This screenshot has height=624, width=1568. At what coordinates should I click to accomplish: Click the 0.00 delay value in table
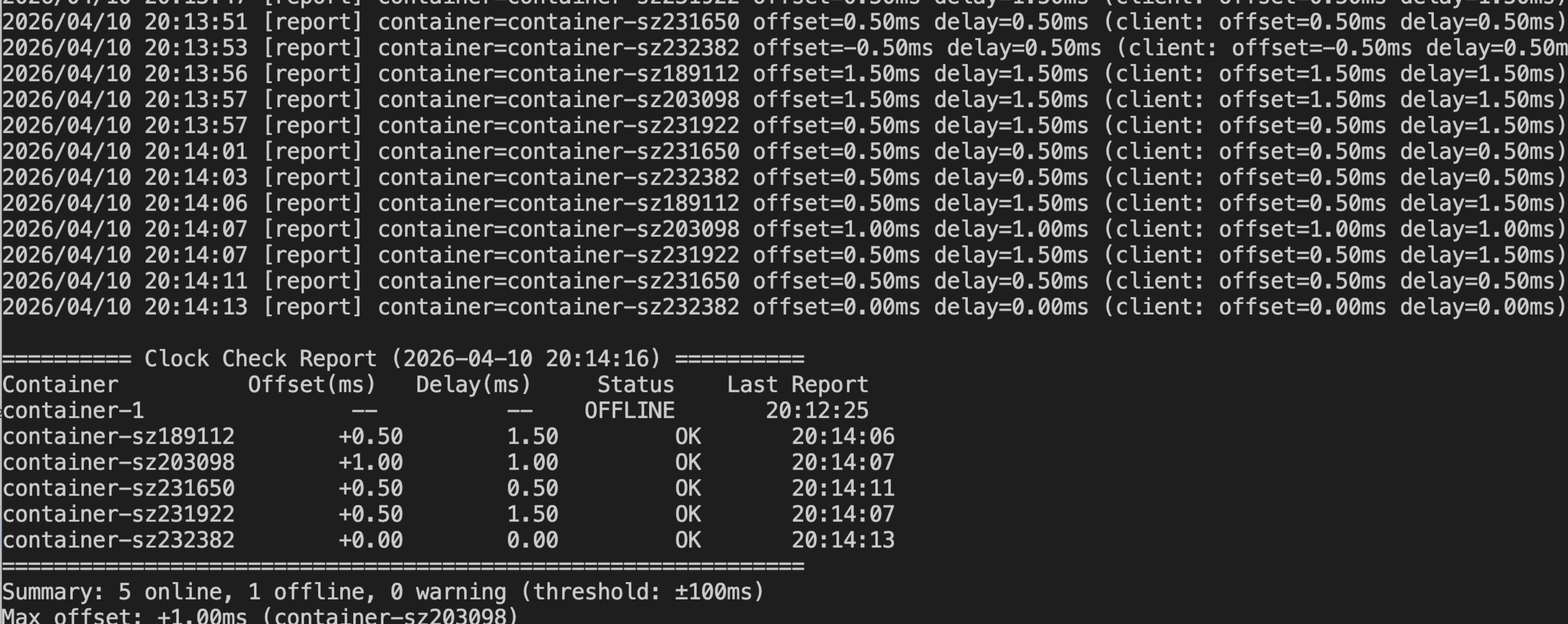point(532,540)
